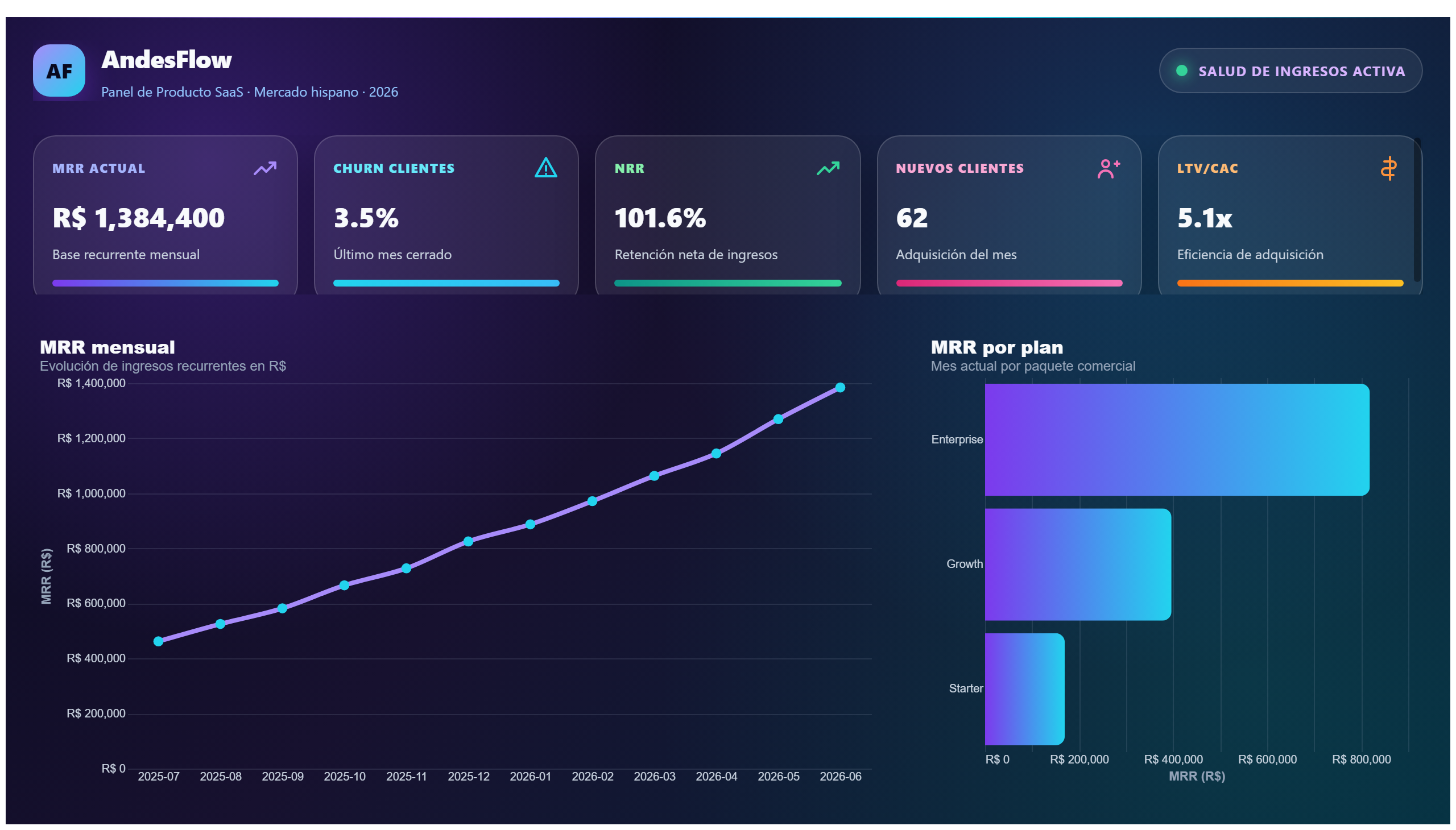Click the Churn Clientes warning triangle icon
The height and width of the screenshot is (830, 1456).
tap(546, 168)
